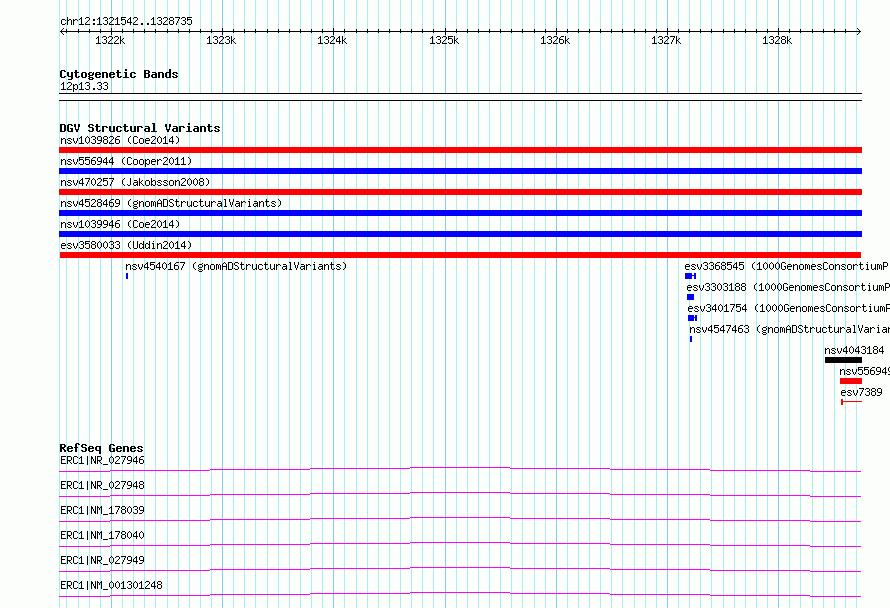Select the red bar for nsv1039826
Screen dimensions: 890x608
(x=460, y=150)
